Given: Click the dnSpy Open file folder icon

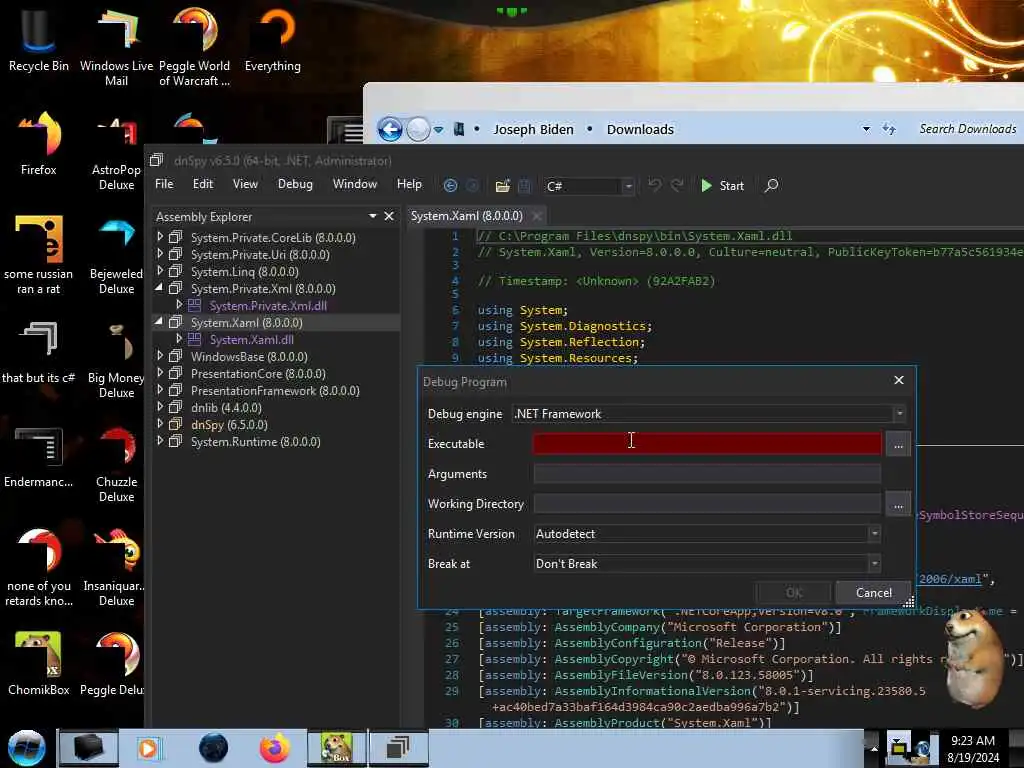Looking at the screenshot, I should 502,185.
